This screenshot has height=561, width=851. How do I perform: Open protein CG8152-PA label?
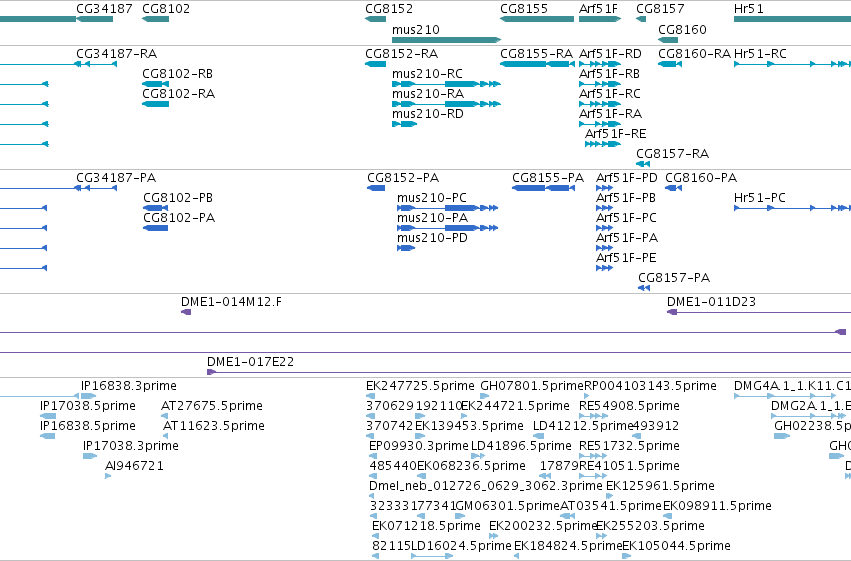pos(403,178)
